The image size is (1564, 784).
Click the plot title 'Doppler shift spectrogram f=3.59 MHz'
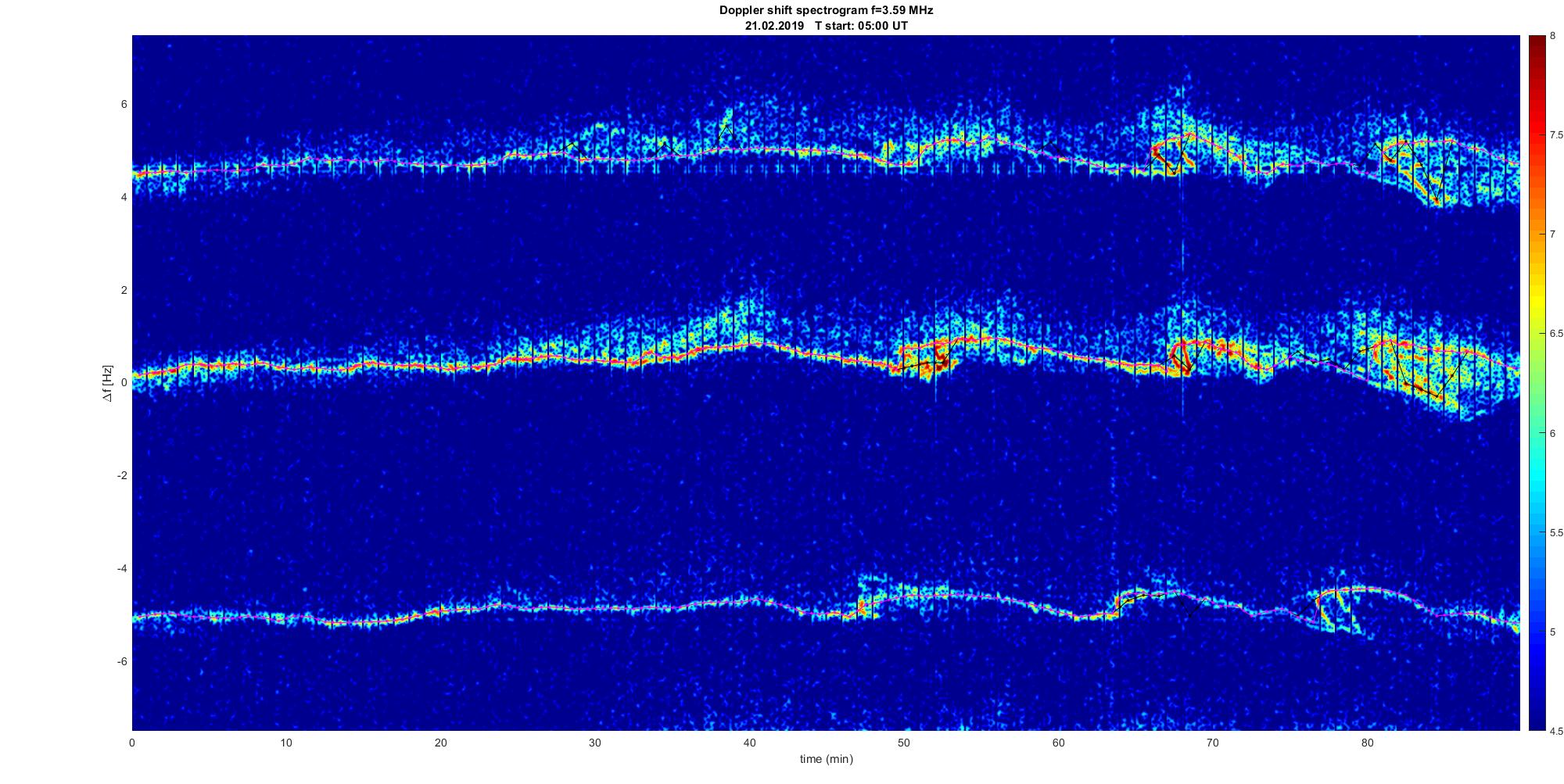826,10
